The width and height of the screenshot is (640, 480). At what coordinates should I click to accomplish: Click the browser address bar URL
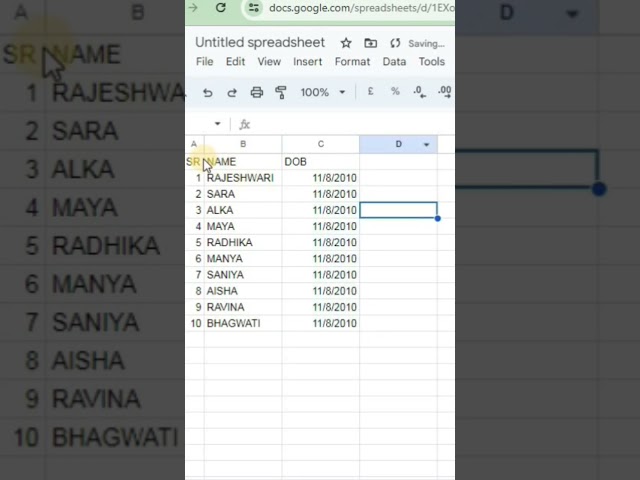(361, 8)
